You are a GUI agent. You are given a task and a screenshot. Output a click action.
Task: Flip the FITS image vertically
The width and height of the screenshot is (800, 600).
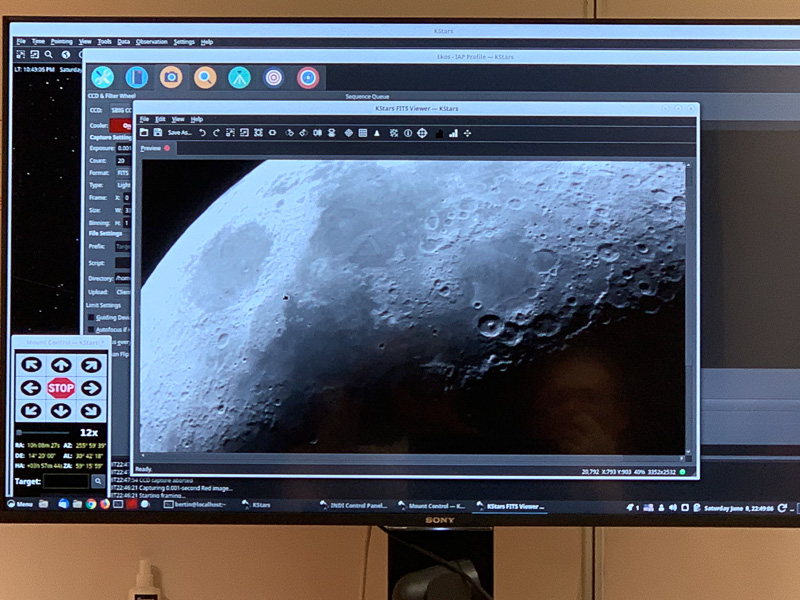(x=332, y=133)
